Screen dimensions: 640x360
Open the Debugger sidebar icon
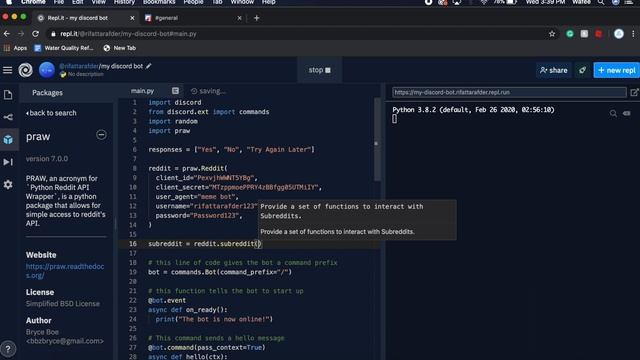pos(8,162)
